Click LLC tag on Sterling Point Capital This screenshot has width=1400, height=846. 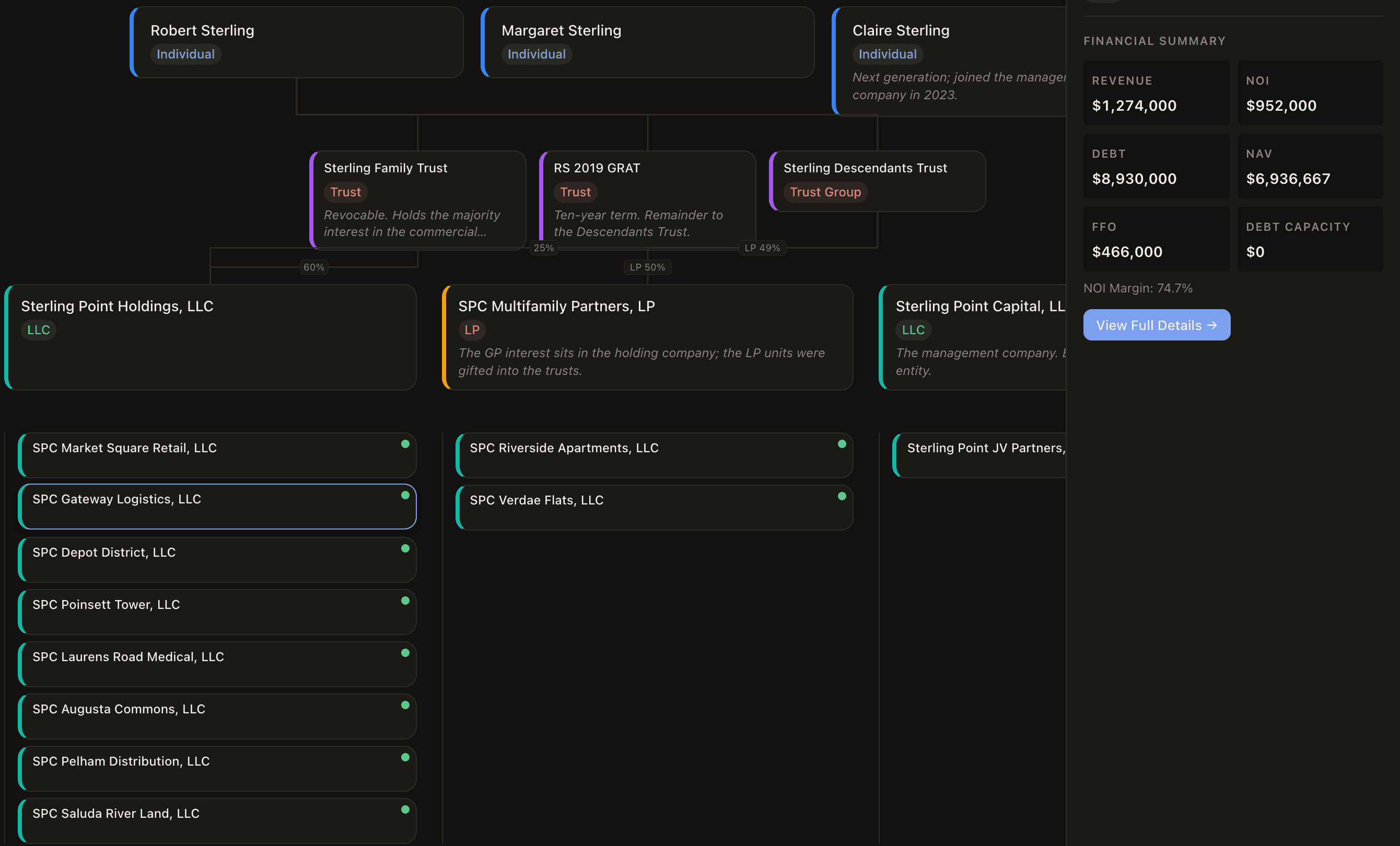point(914,330)
